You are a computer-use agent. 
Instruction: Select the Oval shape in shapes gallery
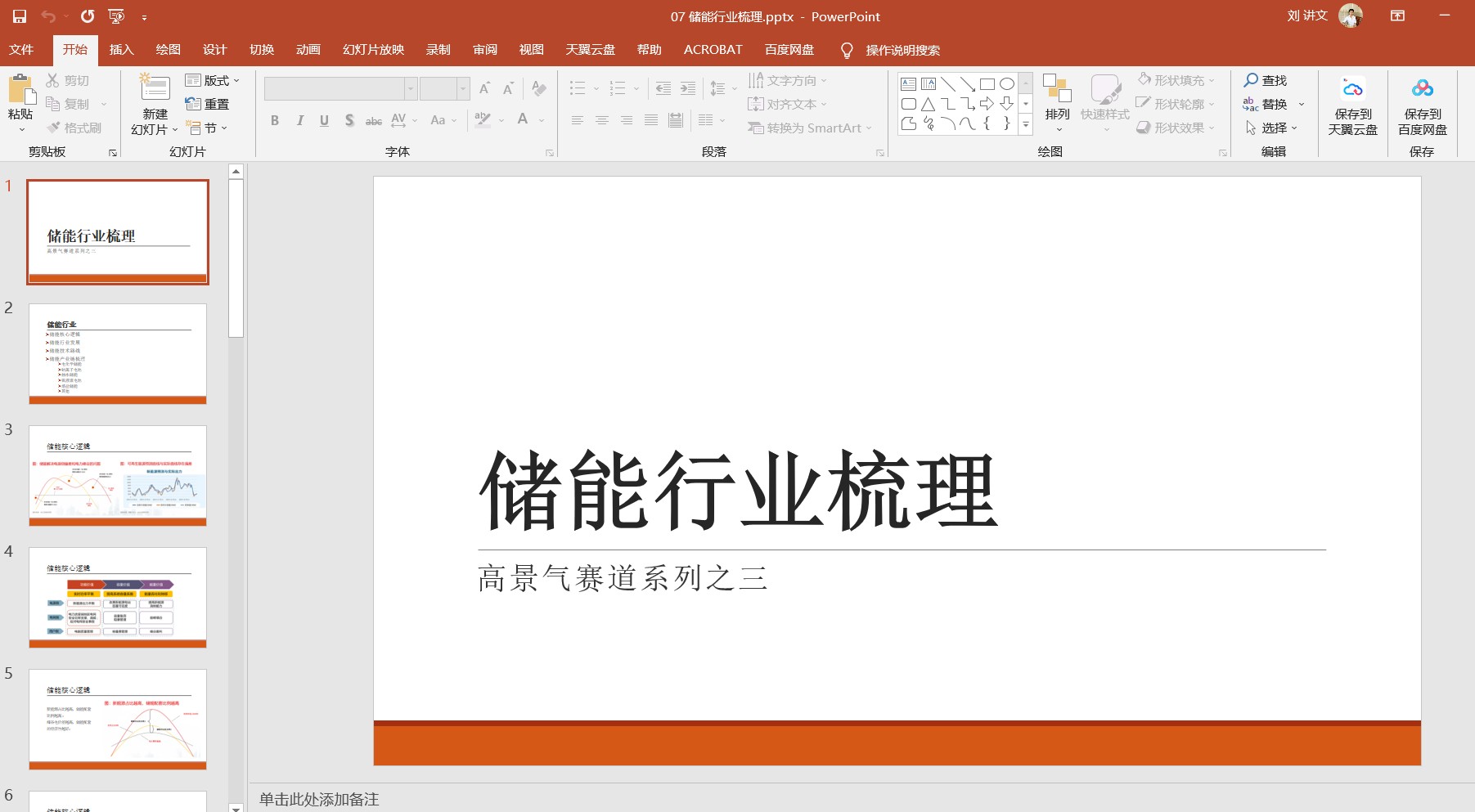pos(1006,83)
